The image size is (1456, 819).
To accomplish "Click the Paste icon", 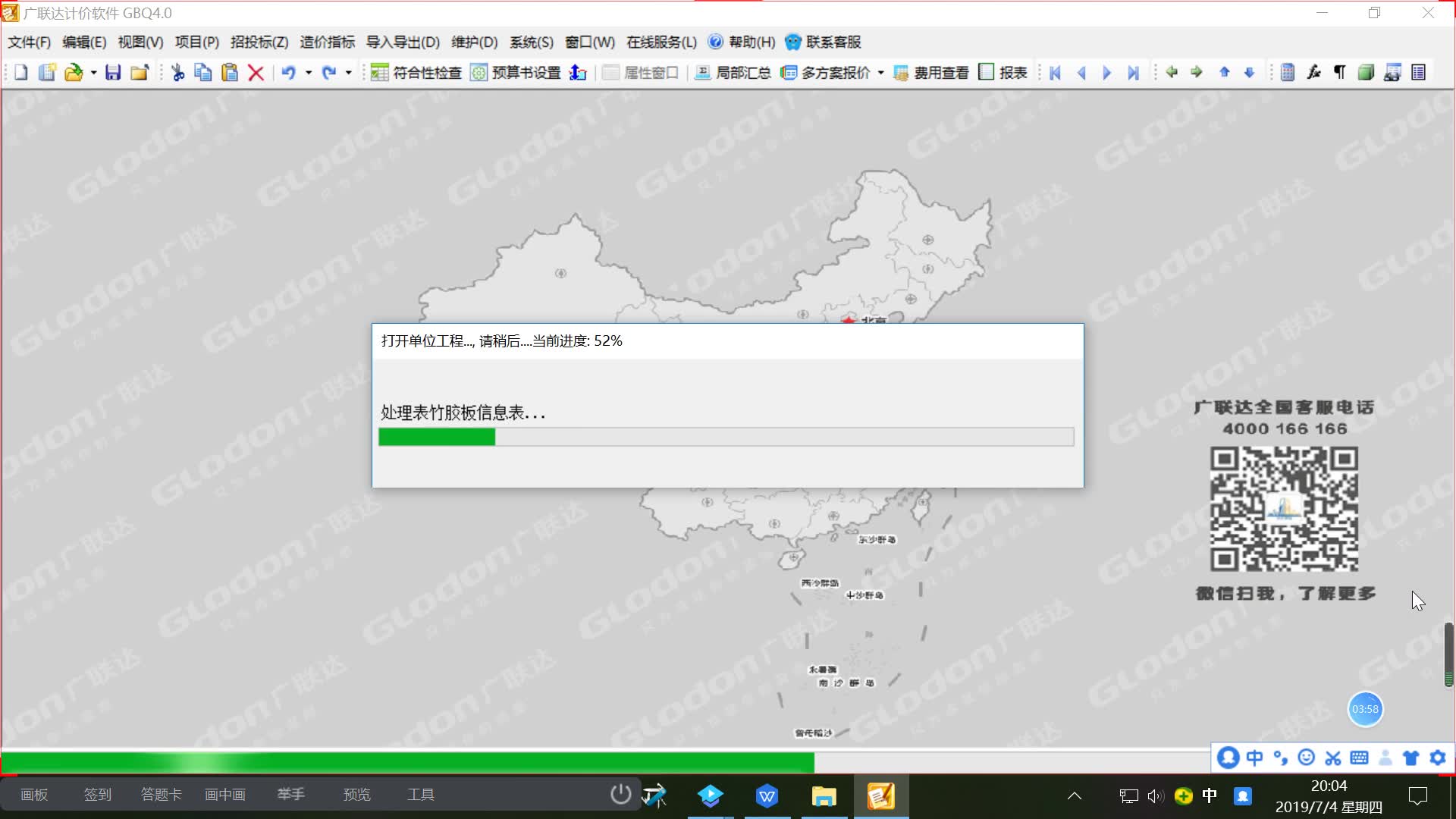I will coord(230,72).
